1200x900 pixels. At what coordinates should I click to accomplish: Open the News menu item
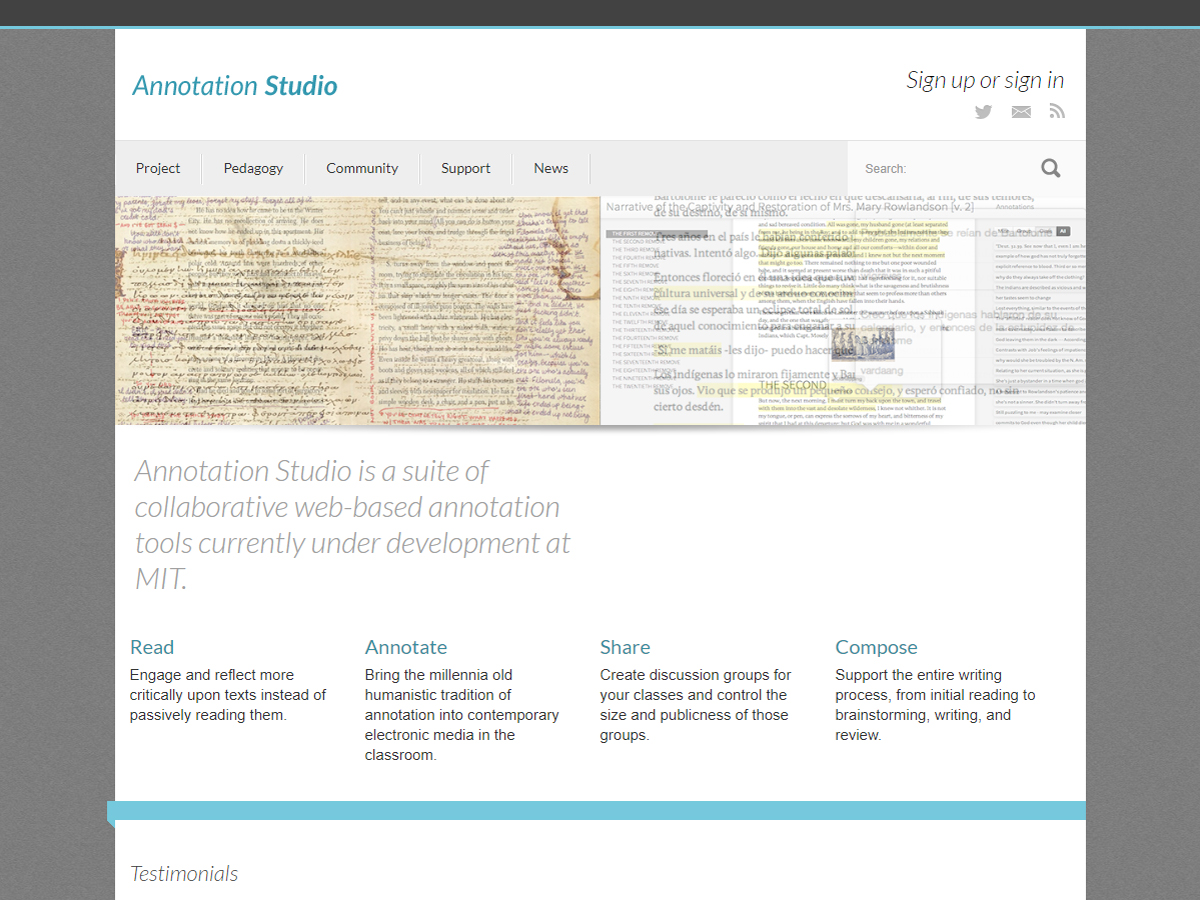[551, 168]
